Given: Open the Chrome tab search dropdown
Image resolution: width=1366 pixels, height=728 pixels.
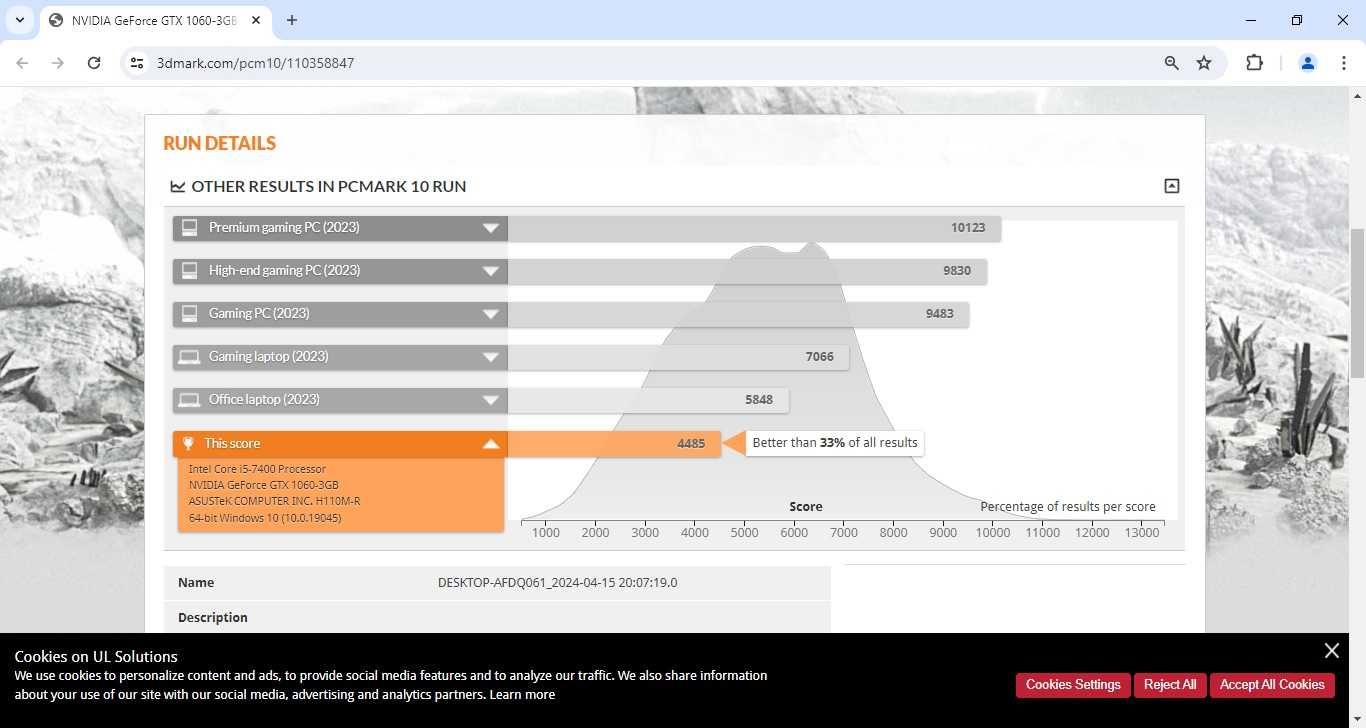Looking at the screenshot, I should (19, 20).
